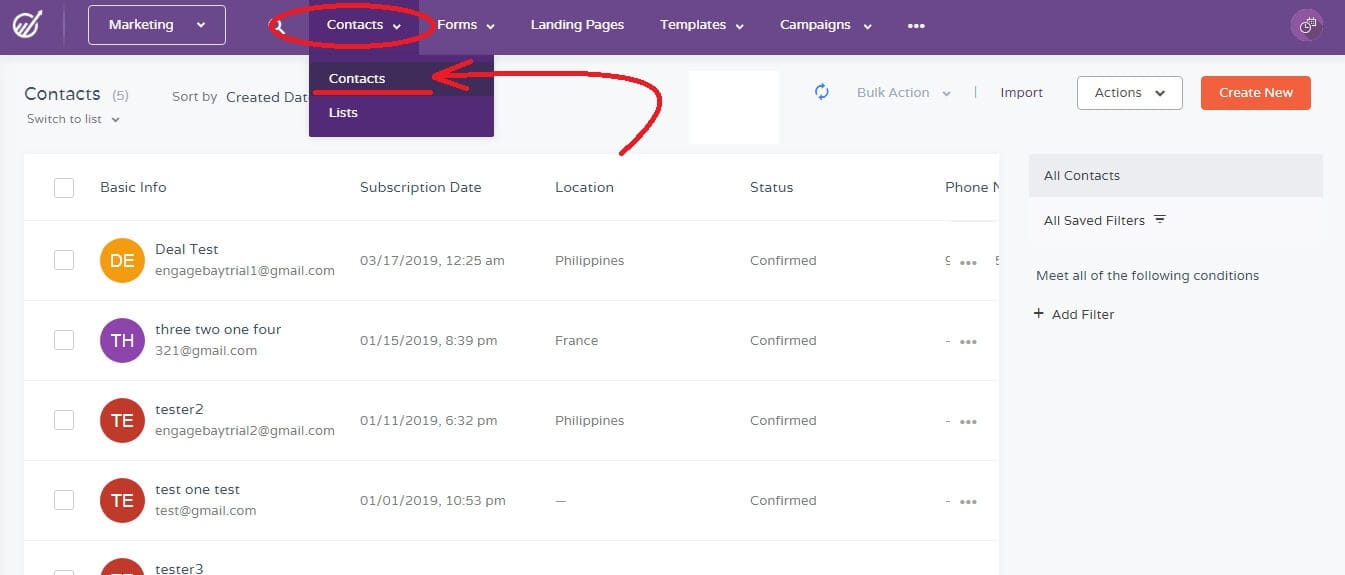Screen dimensions: 1345x575
Task: Open the three-dot more menu in navbar
Action: point(916,26)
